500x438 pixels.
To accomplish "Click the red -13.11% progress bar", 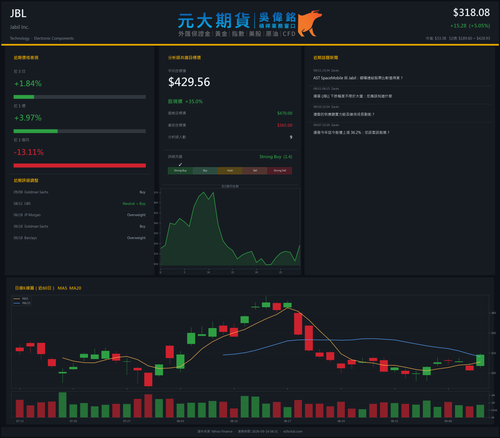I will [x=80, y=166].
